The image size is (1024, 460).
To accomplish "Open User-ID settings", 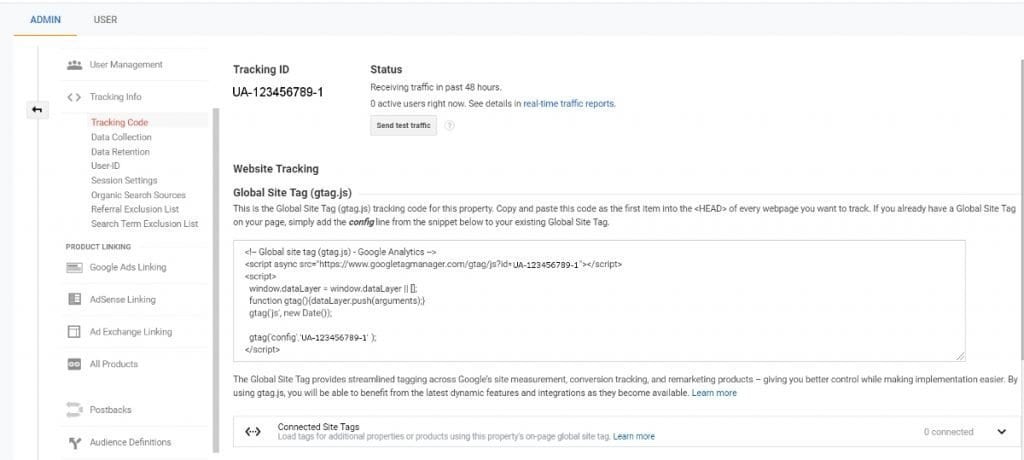I will point(105,166).
